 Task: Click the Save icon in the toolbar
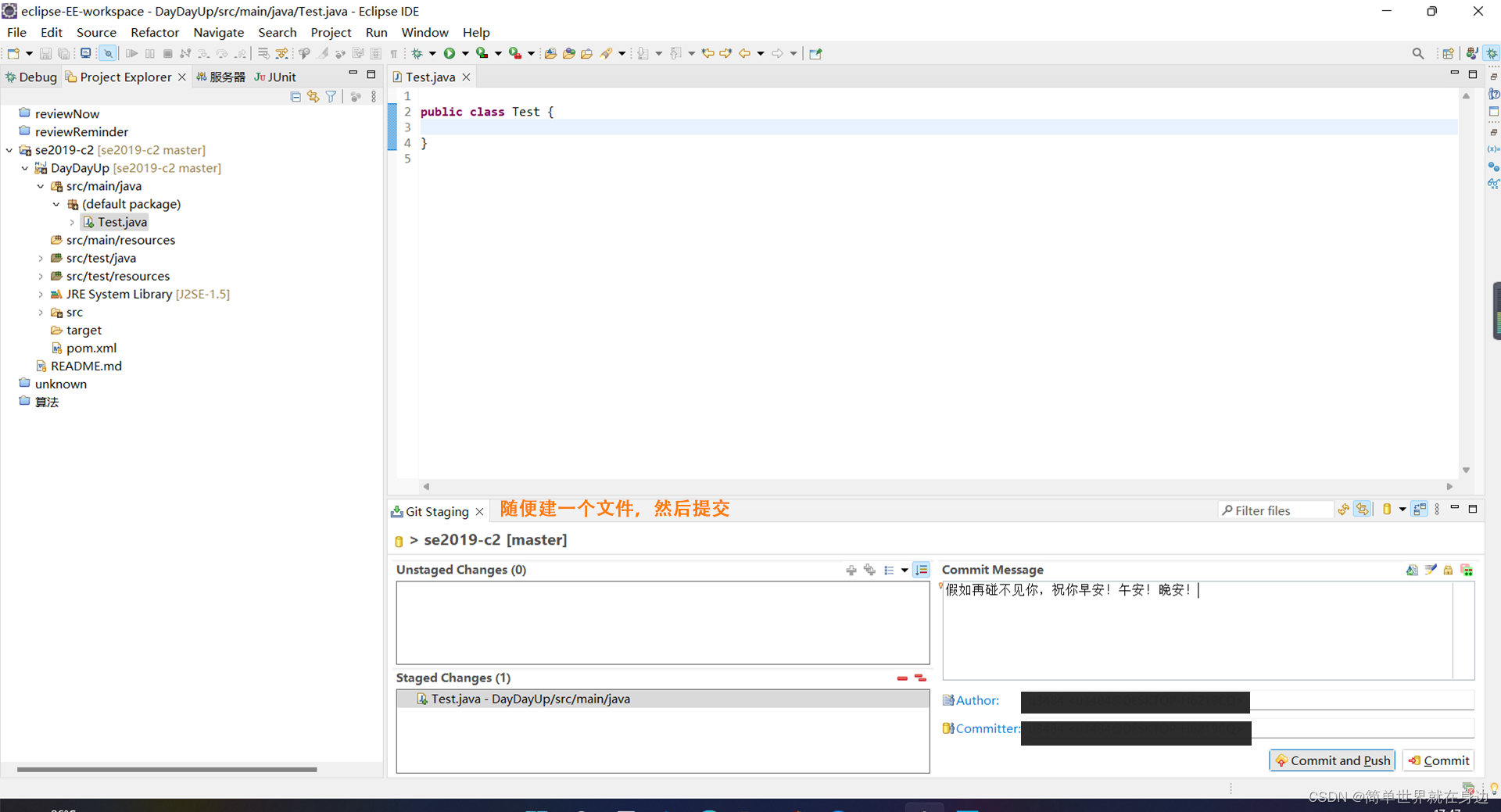[x=45, y=53]
